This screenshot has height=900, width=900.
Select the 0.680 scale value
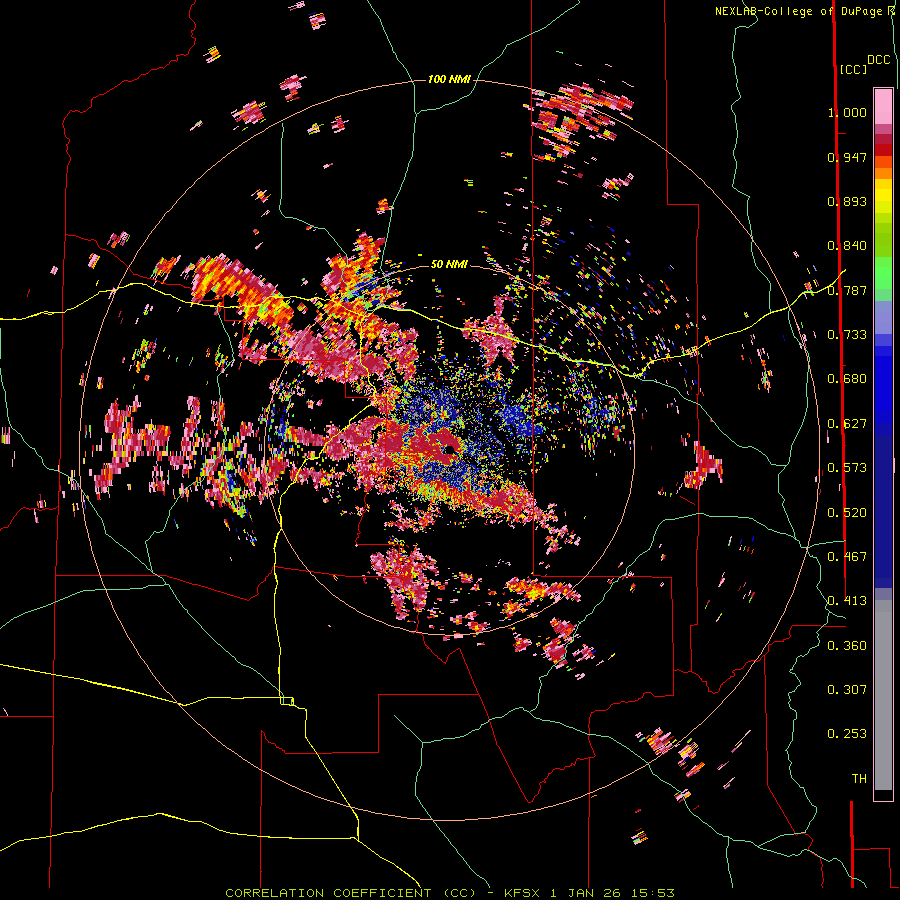tap(847, 379)
